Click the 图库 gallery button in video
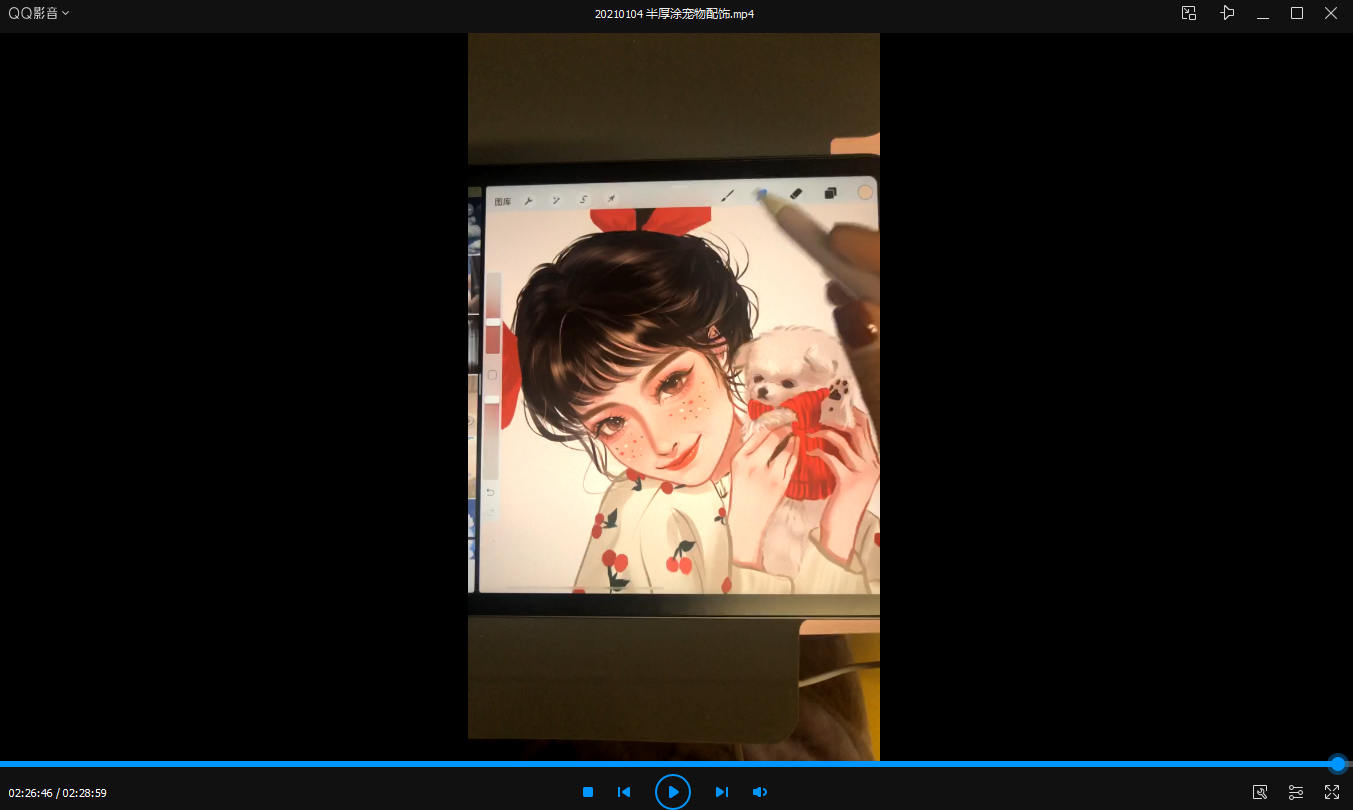 point(503,201)
